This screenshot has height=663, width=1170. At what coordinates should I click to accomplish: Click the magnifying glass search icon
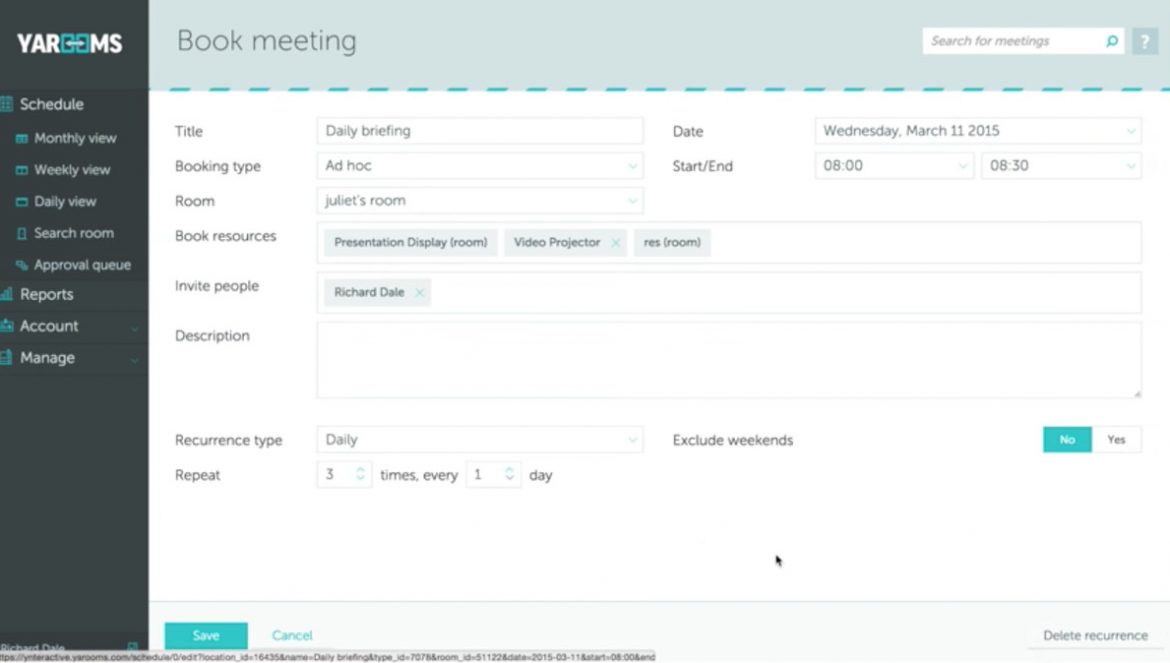click(1110, 41)
